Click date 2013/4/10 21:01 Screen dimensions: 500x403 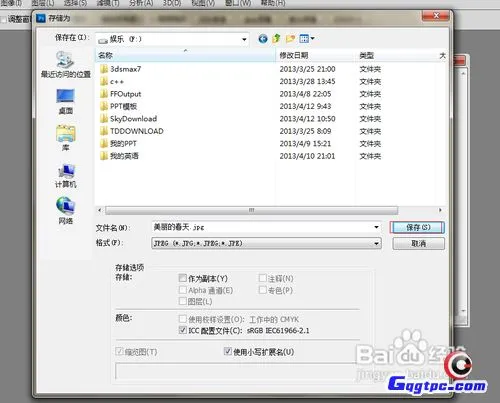click(x=307, y=156)
